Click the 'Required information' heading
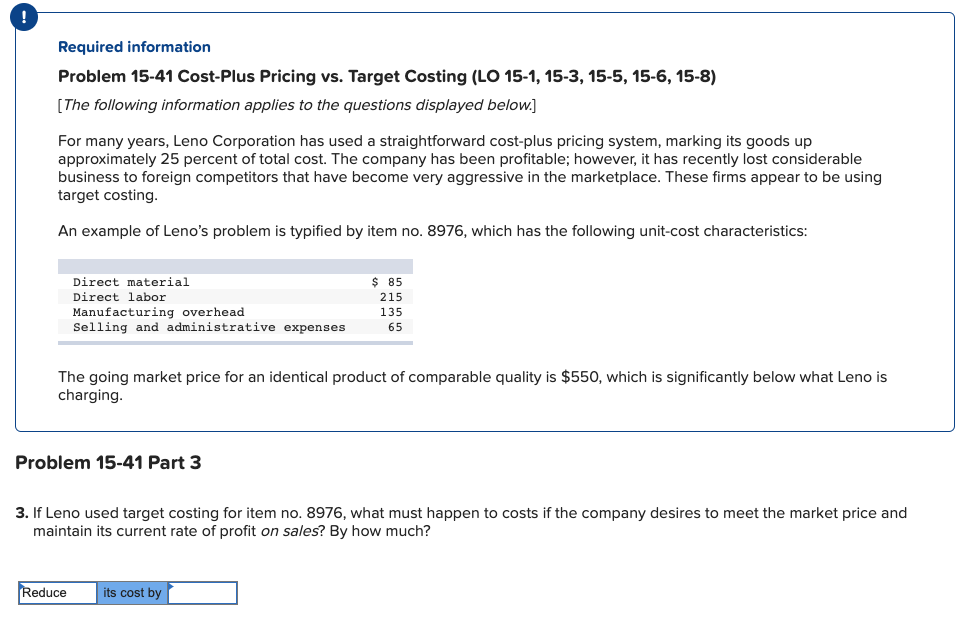Image resolution: width=961 pixels, height=625 pixels. click(x=134, y=47)
